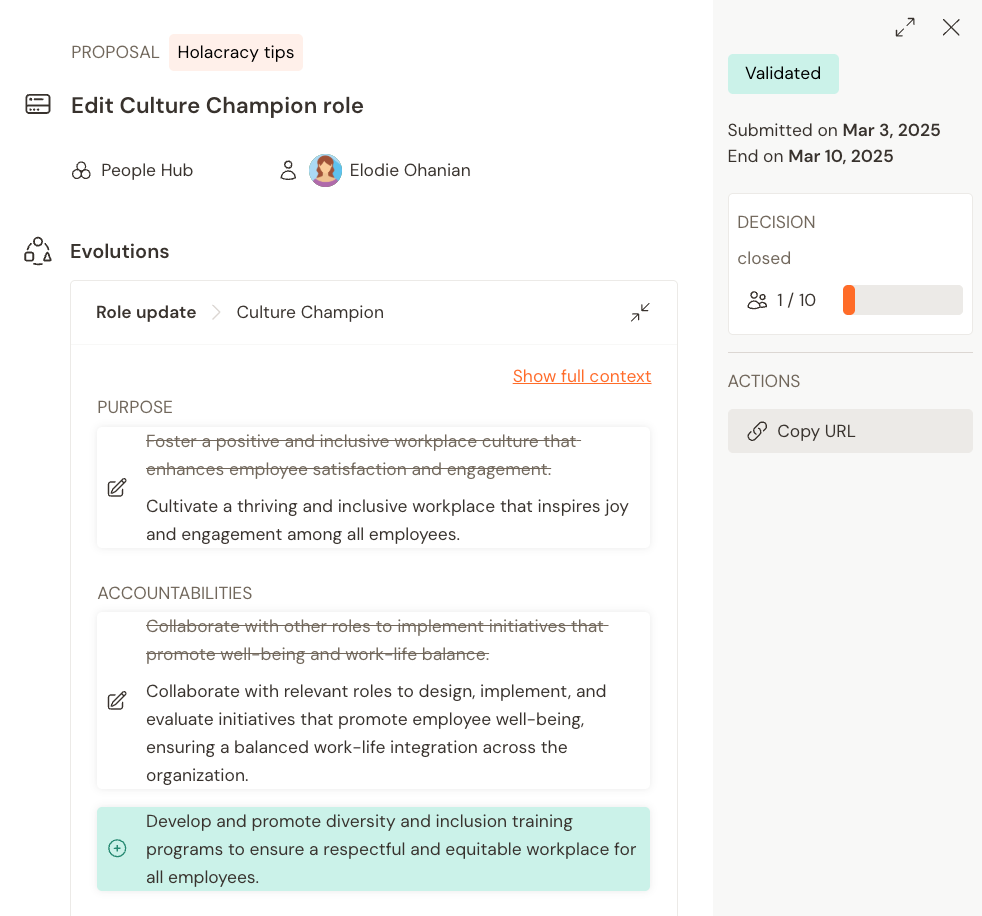The height and width of the screenshot is (916, 982).
Task: Expand the breadcrumb chevron after Role update
Action: coord(215,312)
